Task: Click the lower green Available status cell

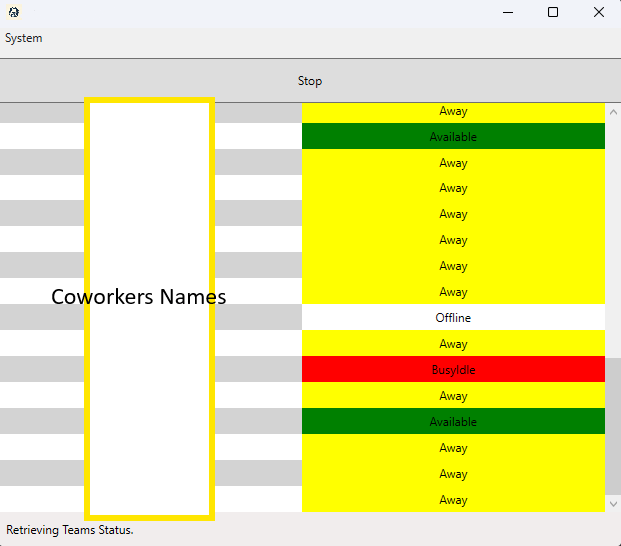Action: pyautogui.click(x=453, y=422)
